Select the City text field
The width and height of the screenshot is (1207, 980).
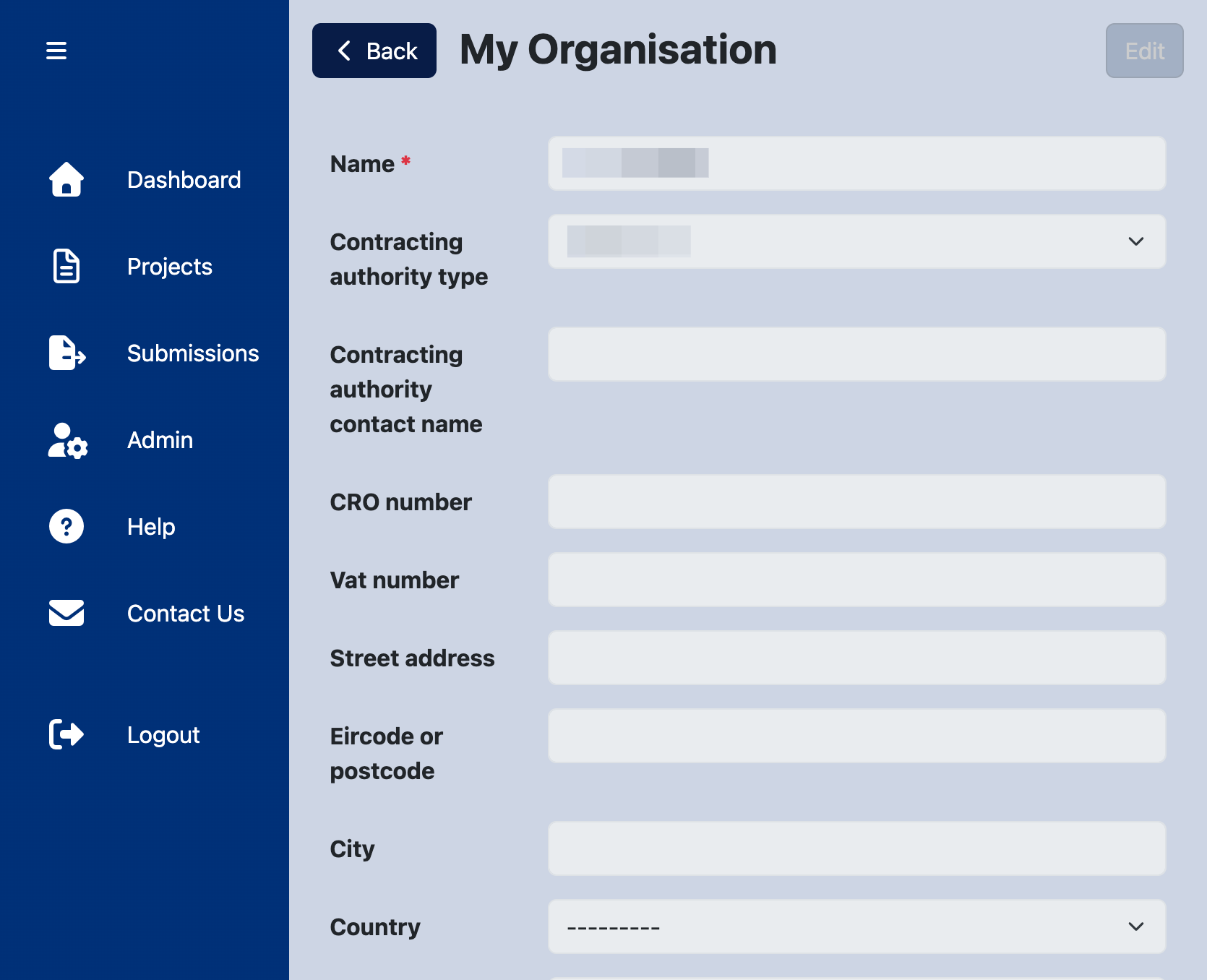pos(856,848)
